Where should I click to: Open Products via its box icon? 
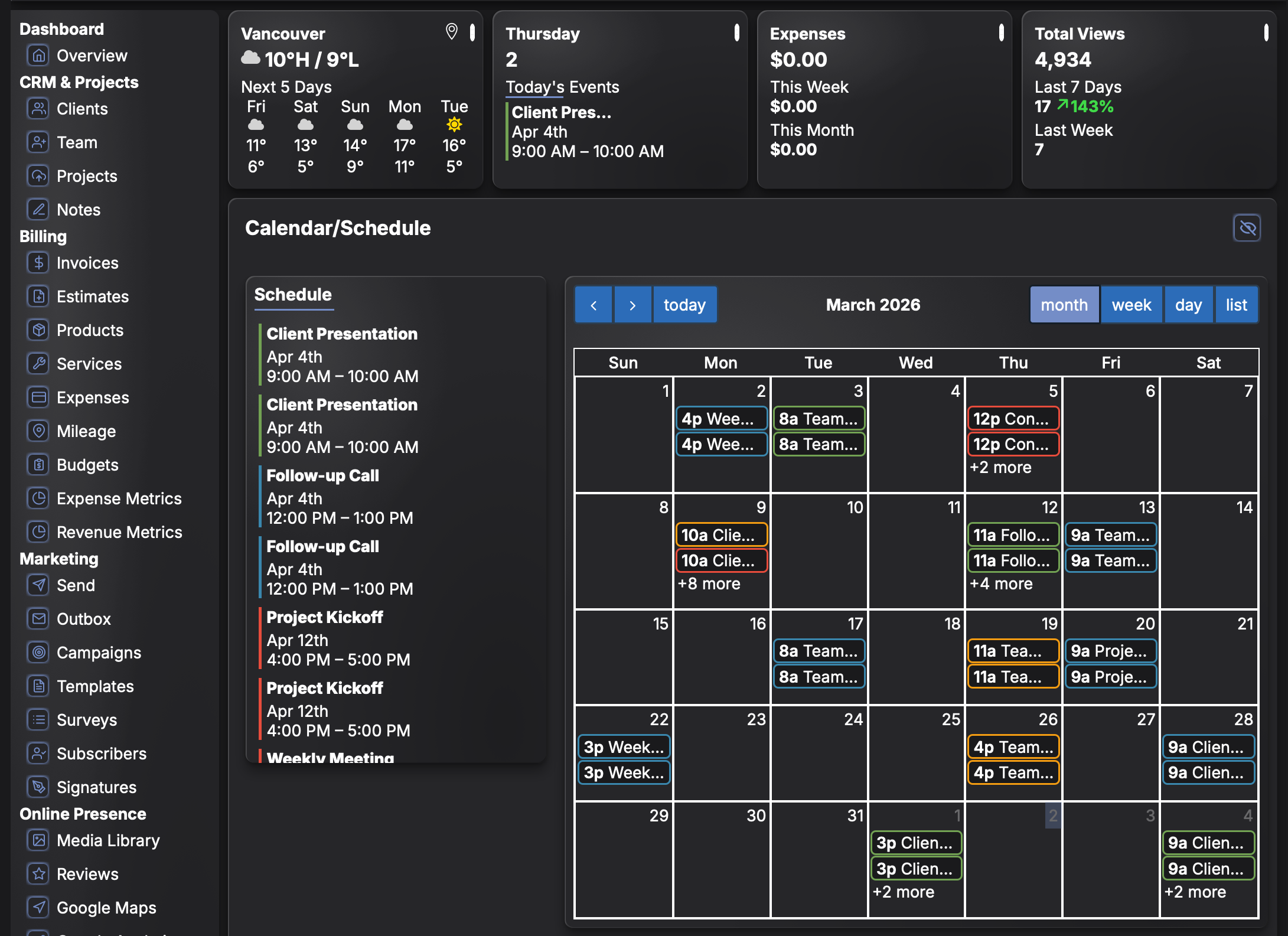coord(38,330)
